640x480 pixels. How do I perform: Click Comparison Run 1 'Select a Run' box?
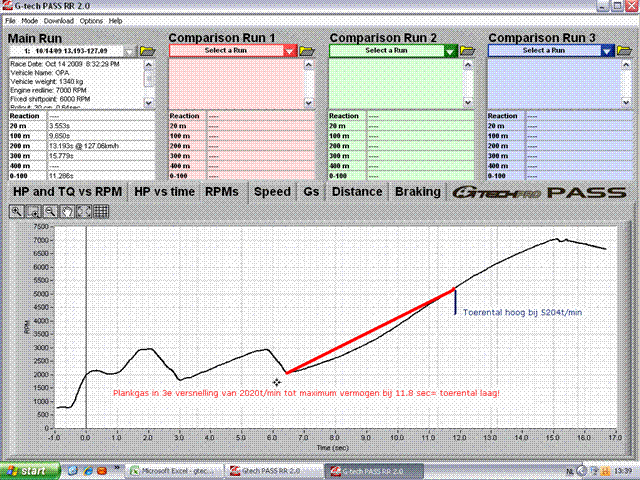[226, 51]
